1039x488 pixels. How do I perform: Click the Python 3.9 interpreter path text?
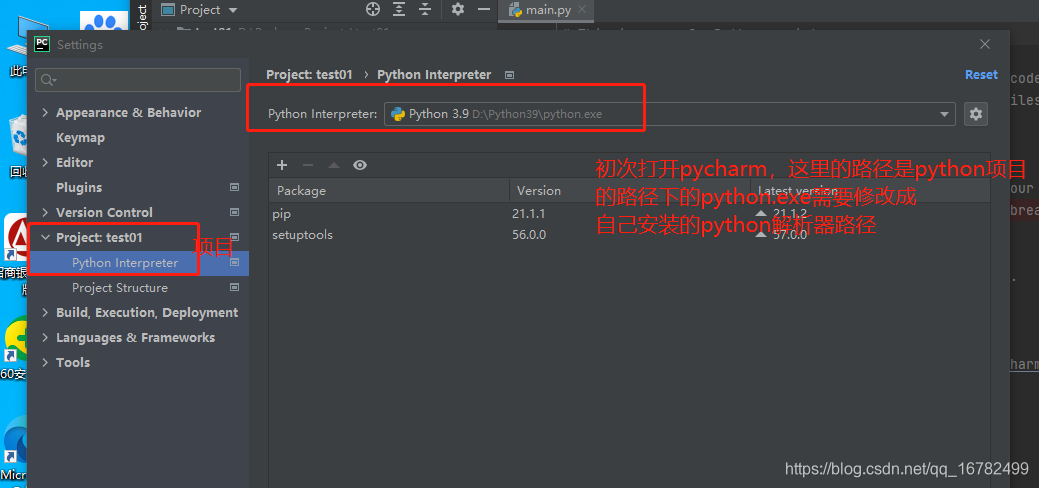(506, 114)
